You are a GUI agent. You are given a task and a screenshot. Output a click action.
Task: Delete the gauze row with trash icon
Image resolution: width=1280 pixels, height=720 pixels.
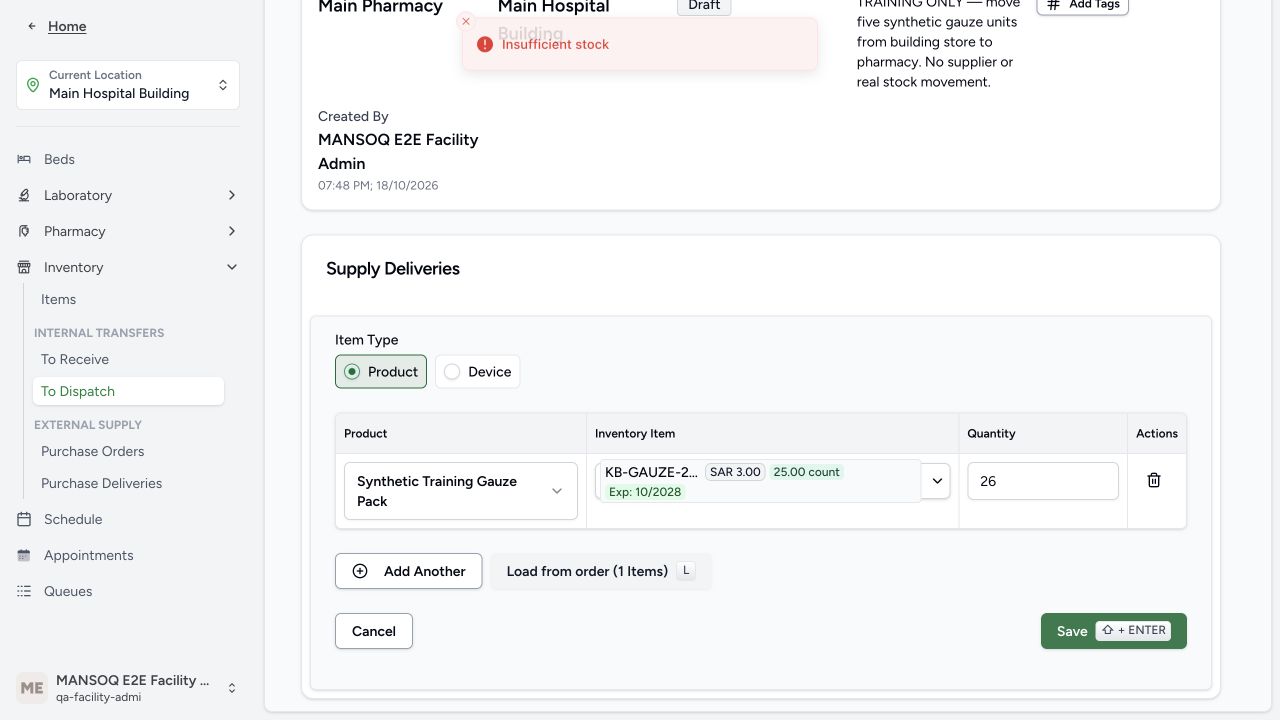pyautogui.click(x=1153, y=480)
